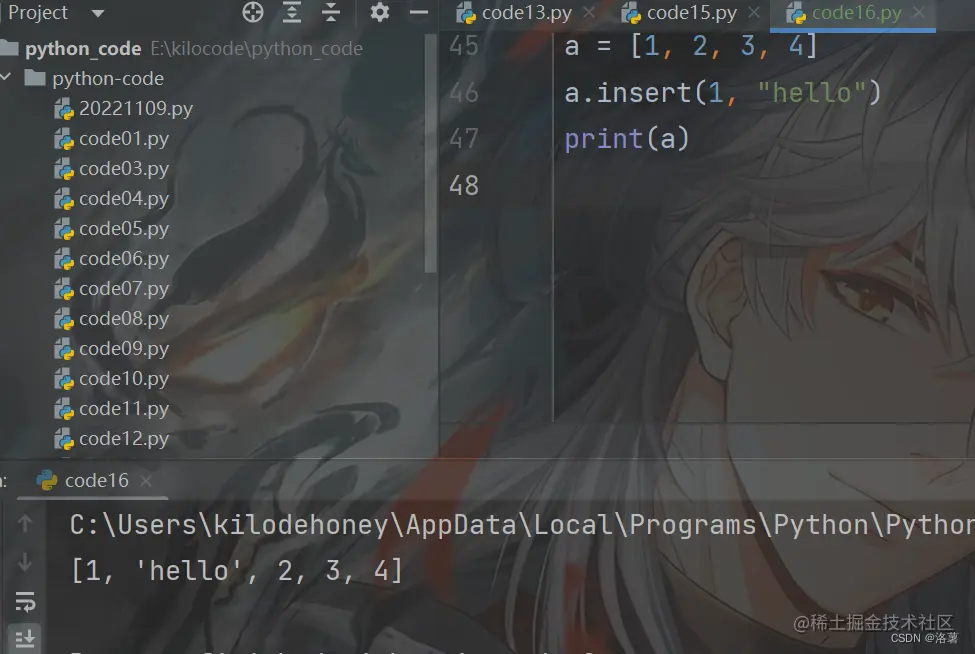Screen dimensions: 975x654
Task: Select code04.py file
Action: click(x=124, y=198)
